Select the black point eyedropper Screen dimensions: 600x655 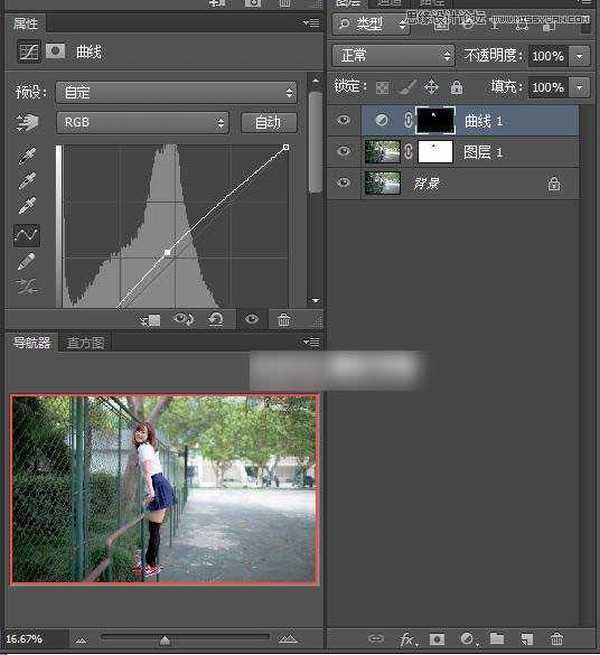coord(27,157)
